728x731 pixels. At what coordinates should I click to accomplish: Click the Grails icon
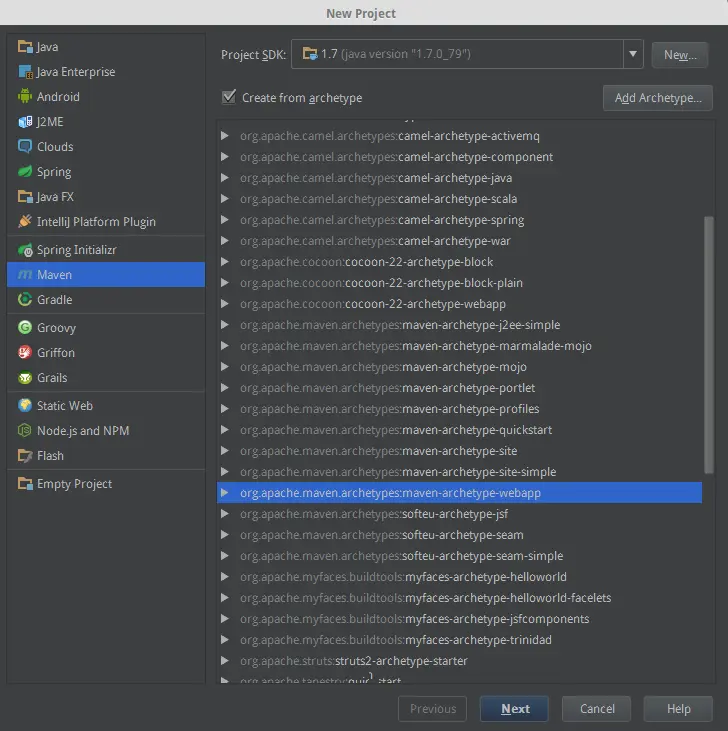(x=25, y=378)
